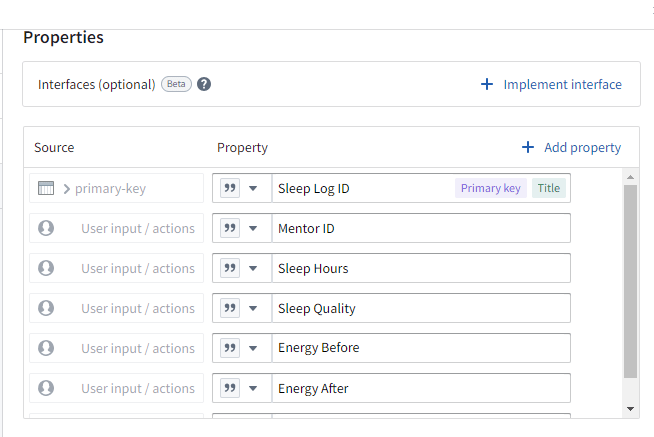Viewport: 654px width, 437px height.
Task: Click the table icon in primary-key source
Action: coord(46,188)
